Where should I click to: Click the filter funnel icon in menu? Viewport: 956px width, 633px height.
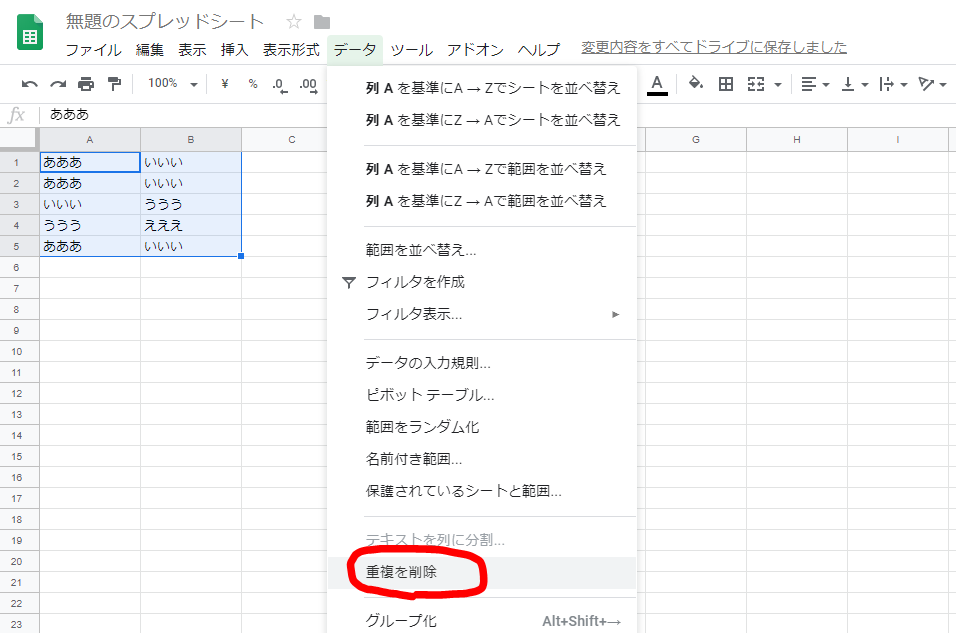[348, 282]
